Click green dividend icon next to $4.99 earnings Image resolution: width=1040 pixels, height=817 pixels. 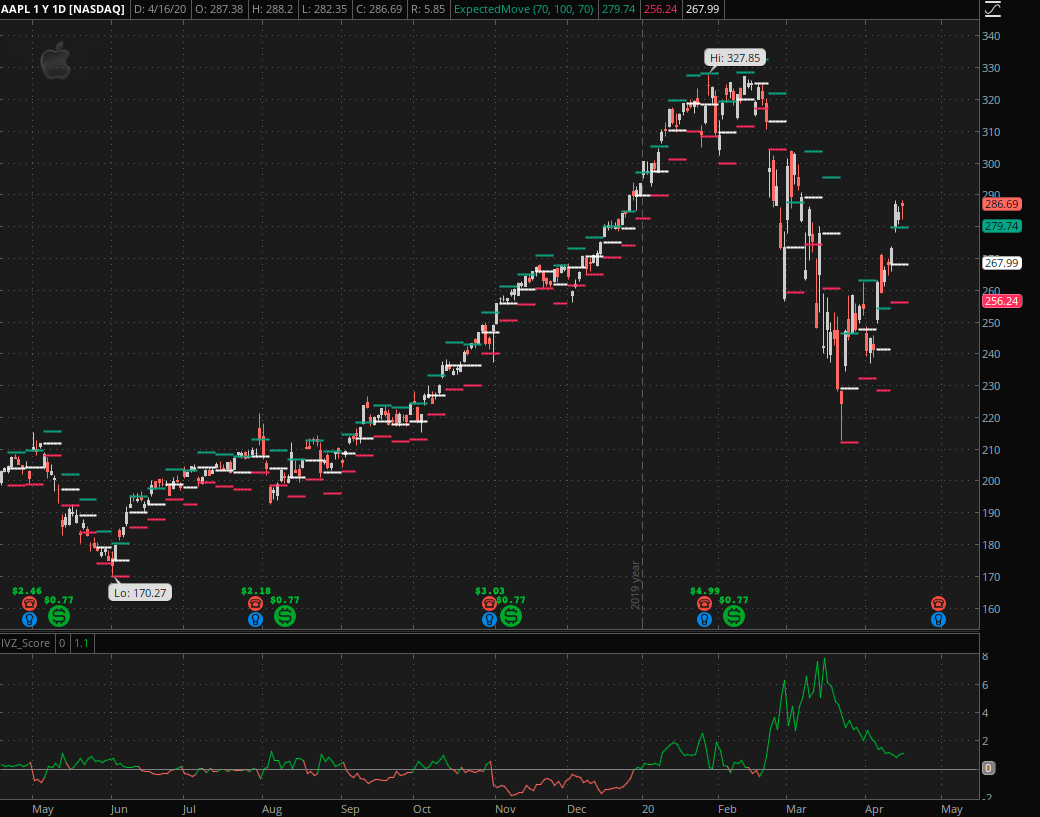tap(734, 617)
